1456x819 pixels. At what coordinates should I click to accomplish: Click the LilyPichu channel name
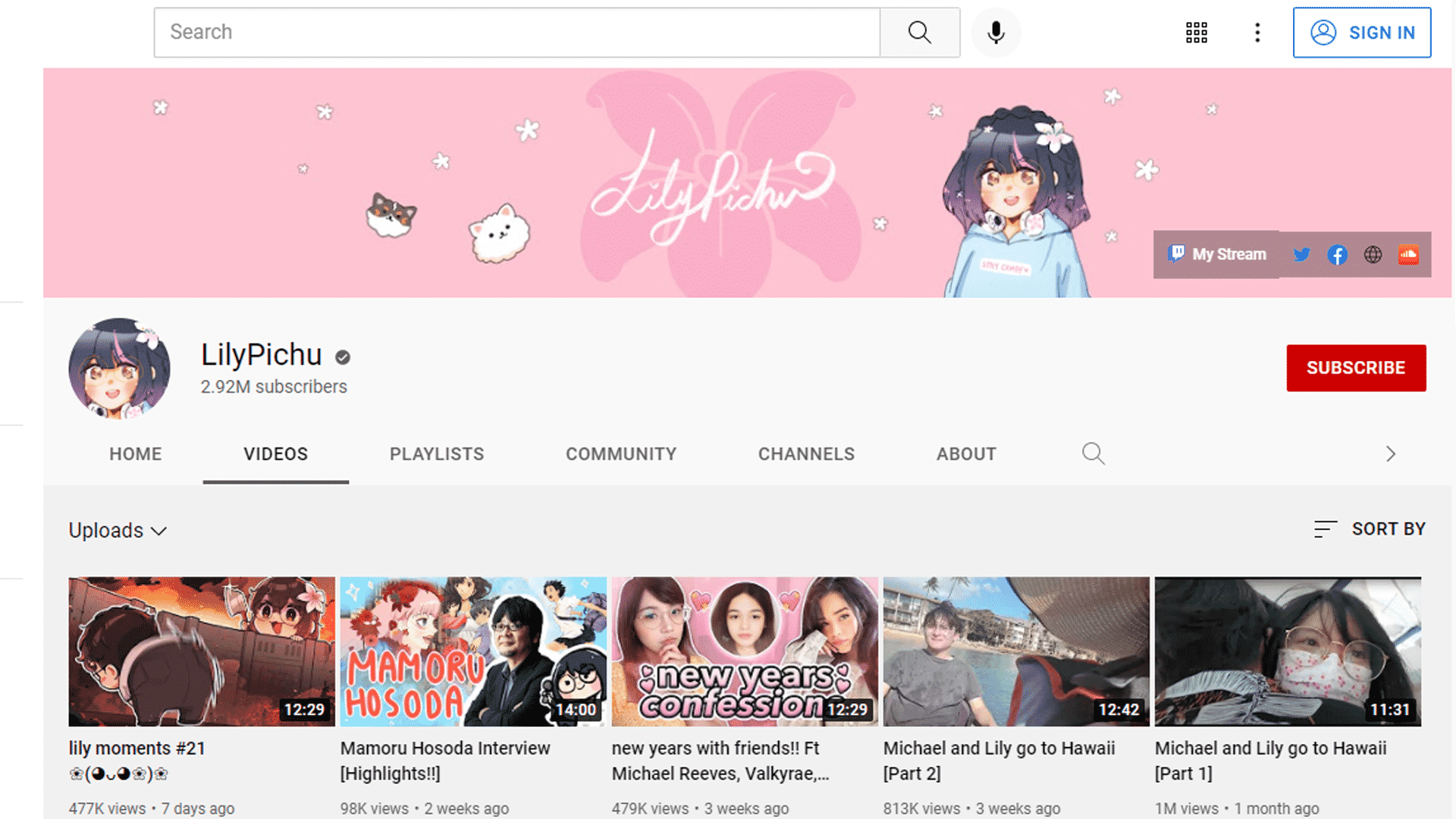coord(262,355)
